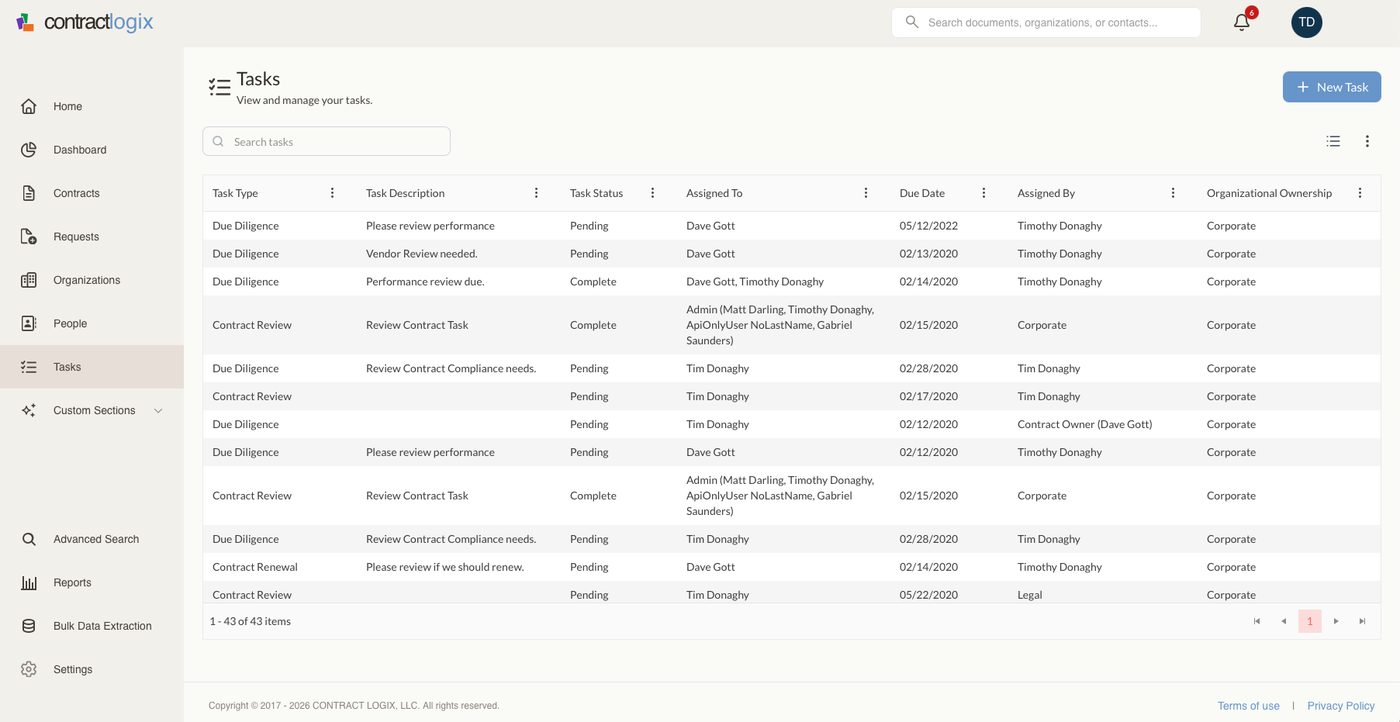Click the Reports bar chart icon

[29, 583]
